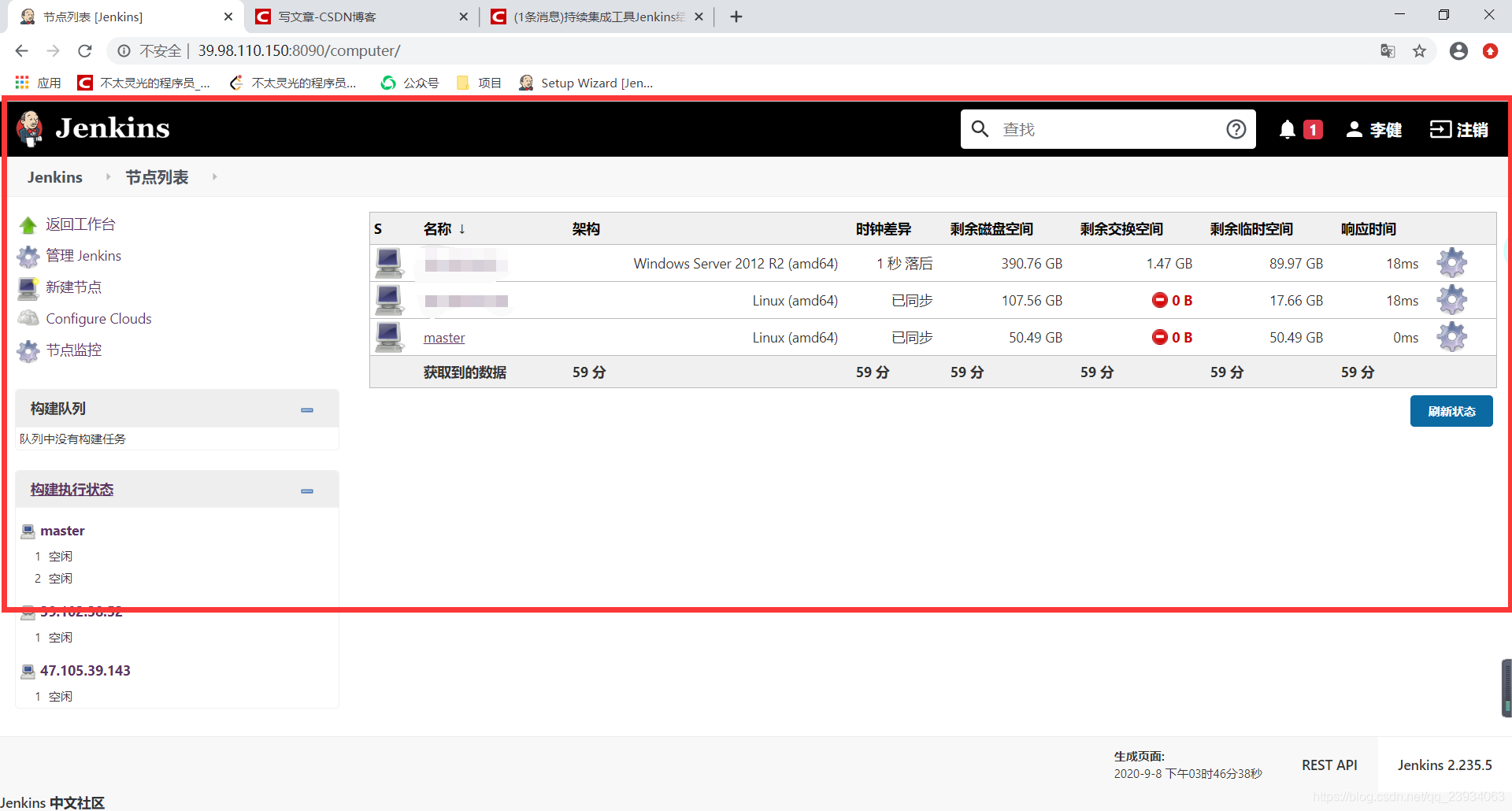Open the 应用 apps grid icon
Screen dimensions: 1512x811
(x=22, y=83)
